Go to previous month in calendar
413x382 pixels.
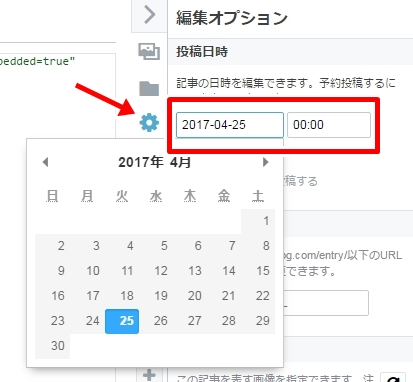(x=46, y=162)
